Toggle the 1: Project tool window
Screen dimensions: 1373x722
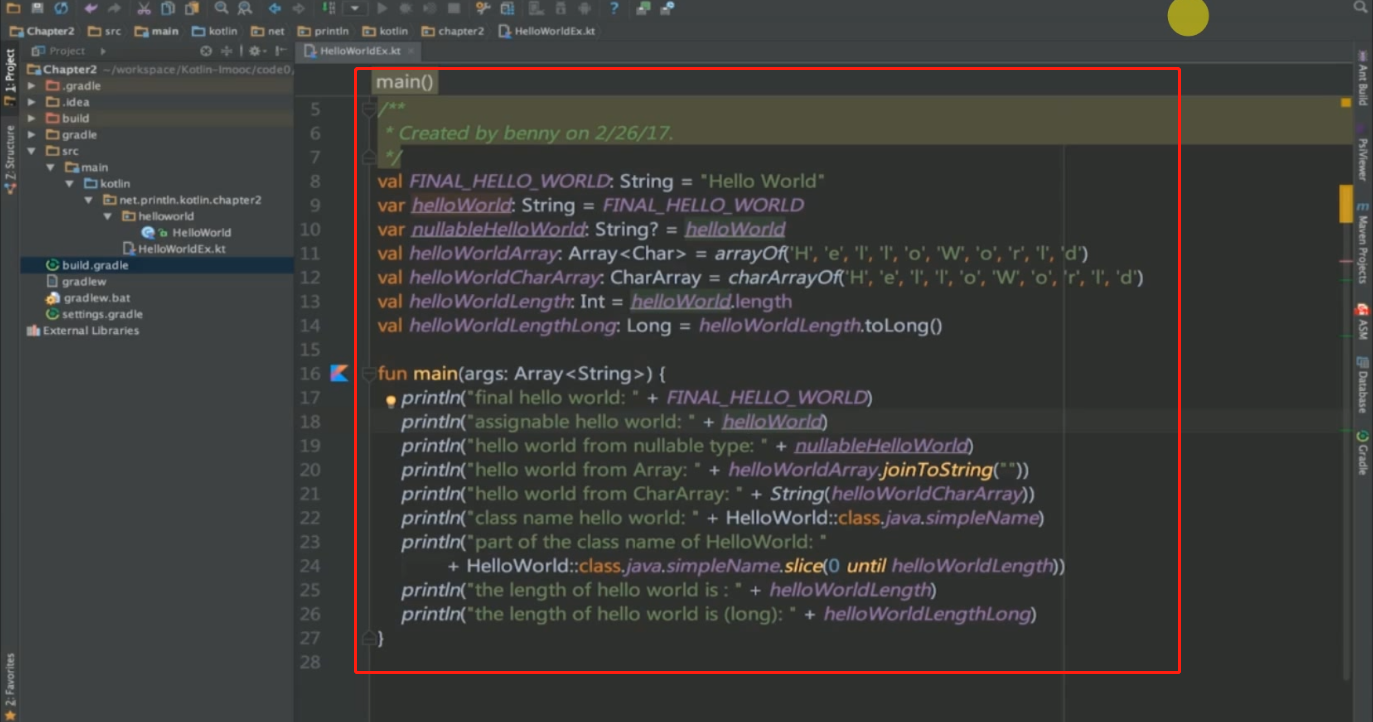10,78
